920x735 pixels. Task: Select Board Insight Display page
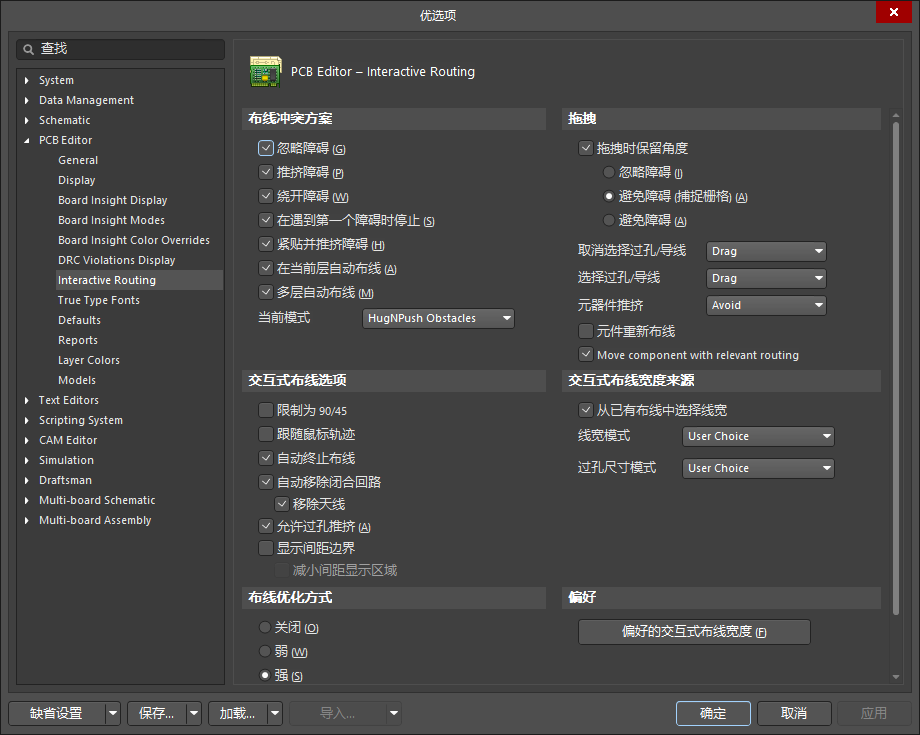(x=113, y=200)
